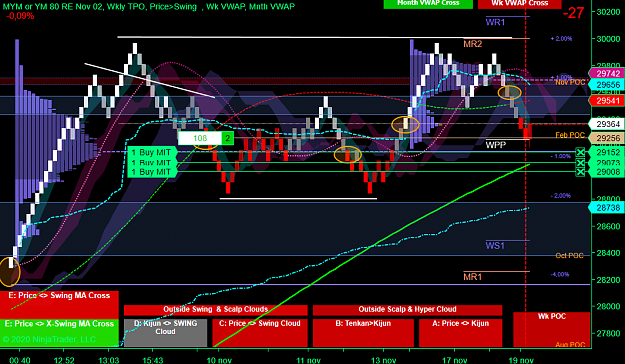Click the 29008 order price marker
The width and height of the screenshot is (625, 364).
606,172
